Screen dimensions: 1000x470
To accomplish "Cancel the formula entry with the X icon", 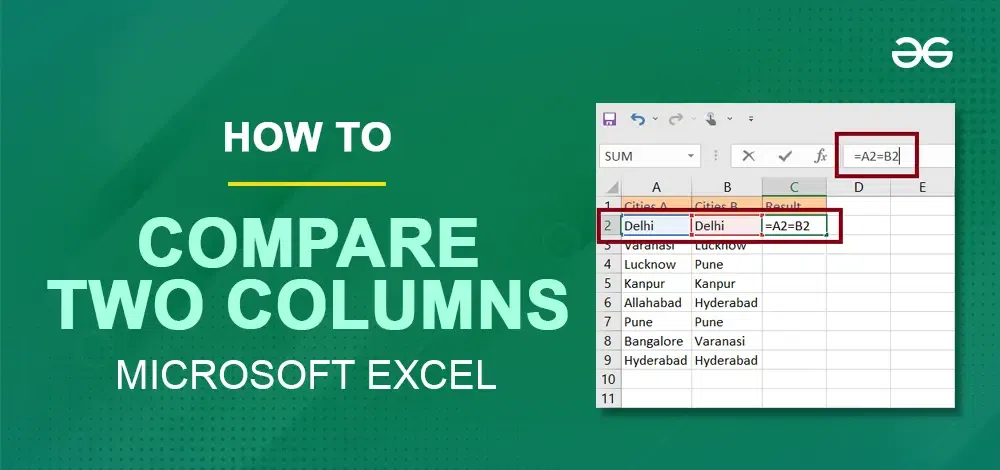I will [x=749, y=156].
